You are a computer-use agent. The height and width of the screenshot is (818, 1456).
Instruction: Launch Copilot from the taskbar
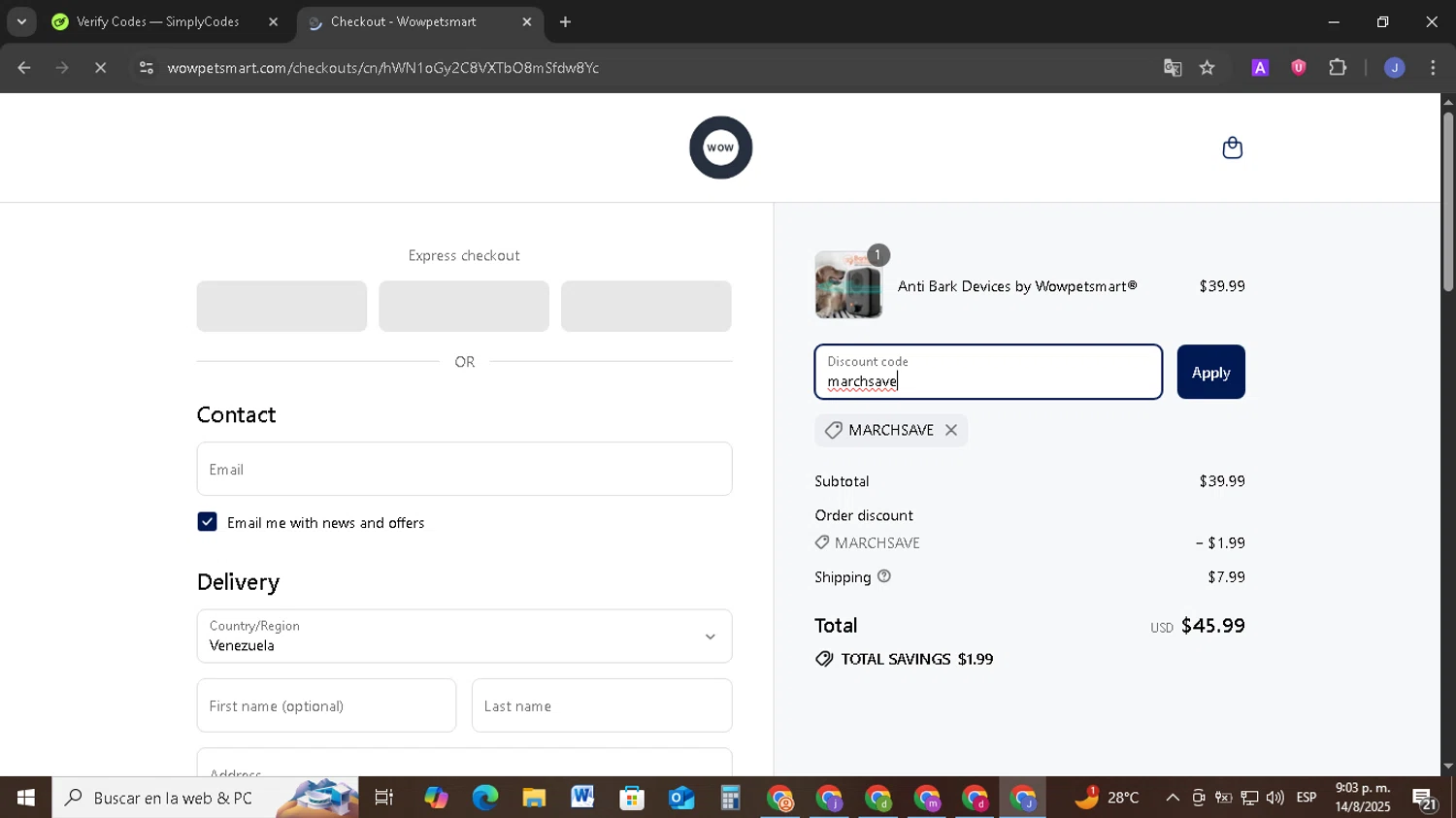(436, 798)
